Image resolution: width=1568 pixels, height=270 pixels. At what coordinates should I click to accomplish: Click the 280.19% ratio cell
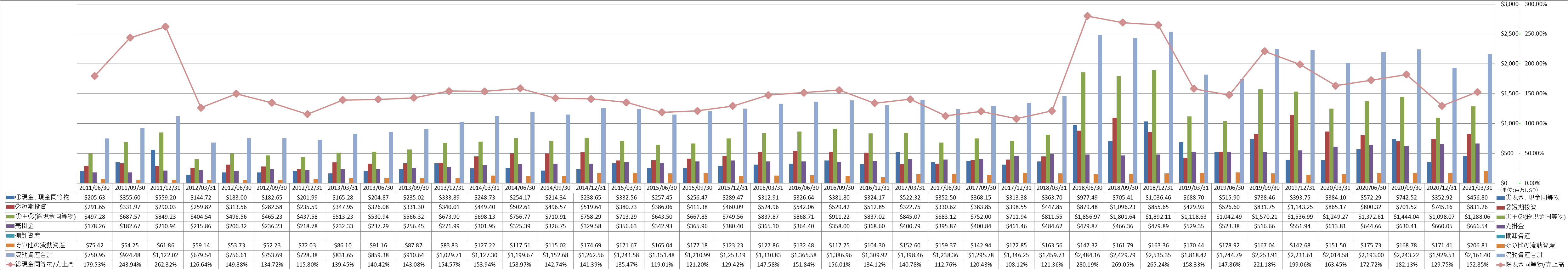pos(1087,264)
